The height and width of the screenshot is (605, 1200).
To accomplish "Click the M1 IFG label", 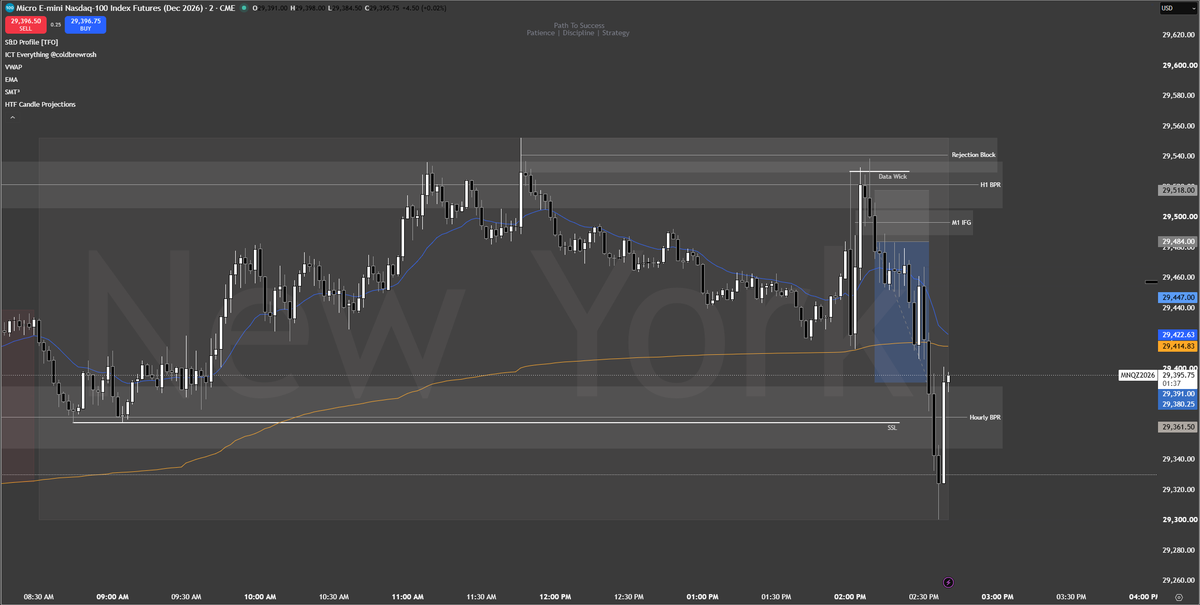I will (961, 223).
